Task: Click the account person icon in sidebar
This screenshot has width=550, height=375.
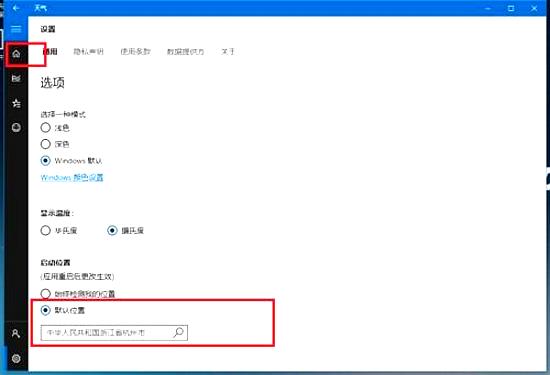Action: coord(16,333)
